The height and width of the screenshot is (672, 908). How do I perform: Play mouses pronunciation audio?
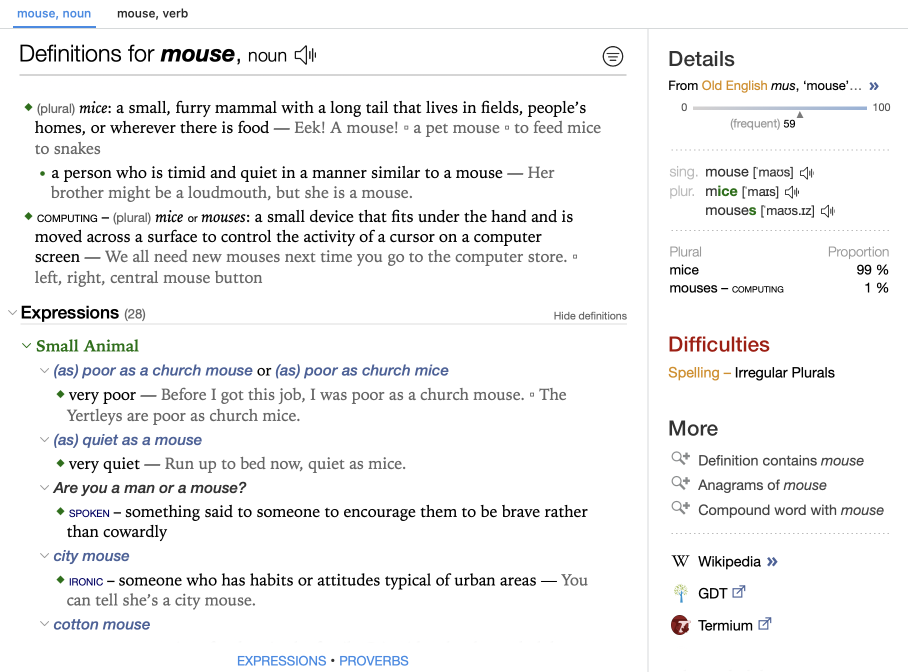828,211
